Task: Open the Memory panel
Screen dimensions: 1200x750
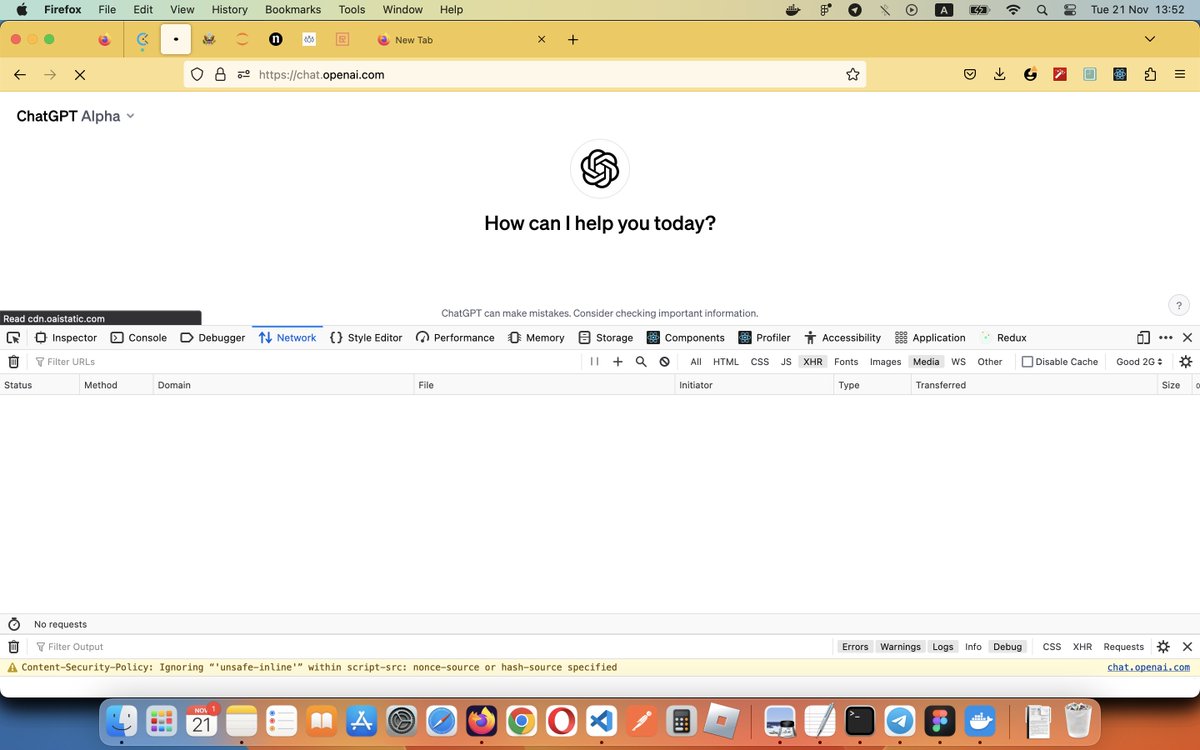Action: point(536,338)
